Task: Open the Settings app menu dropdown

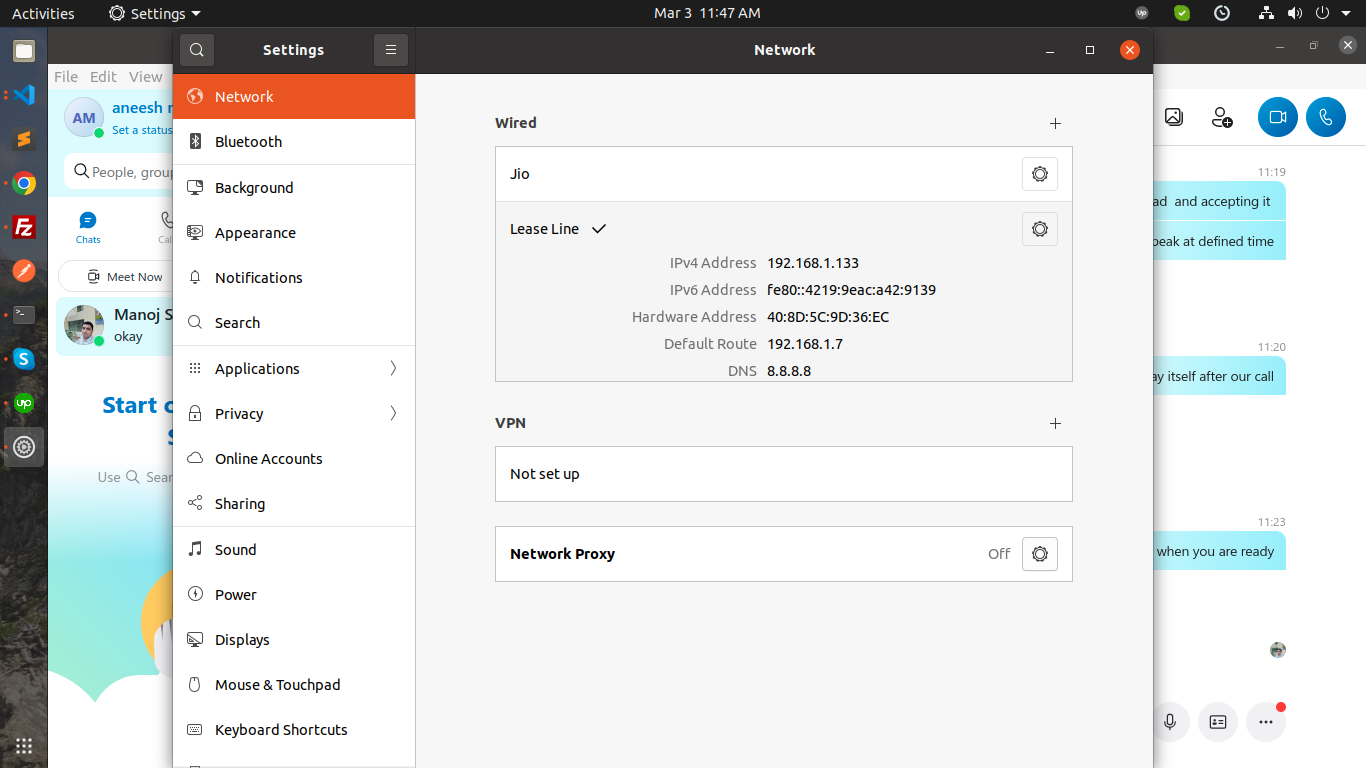Action: tap(155, 13)
